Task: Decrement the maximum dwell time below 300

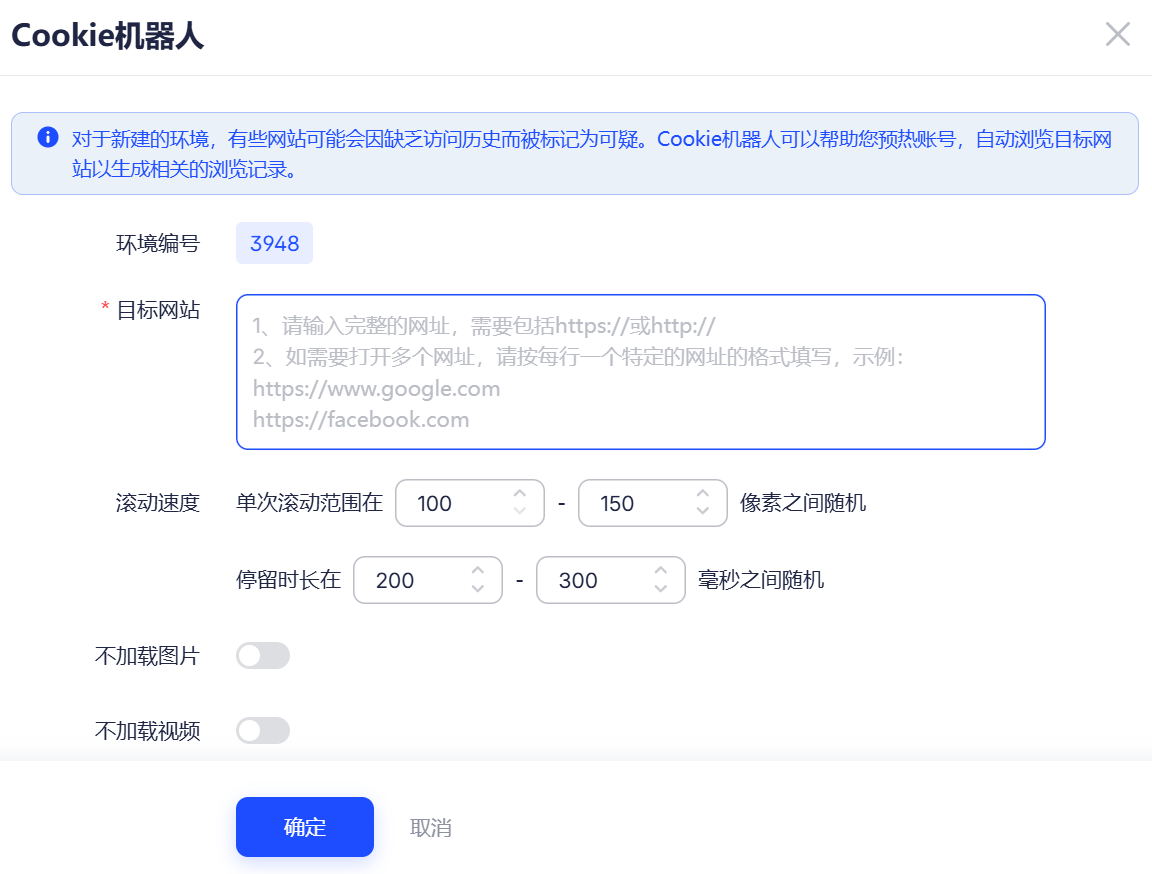Action: 660,588
